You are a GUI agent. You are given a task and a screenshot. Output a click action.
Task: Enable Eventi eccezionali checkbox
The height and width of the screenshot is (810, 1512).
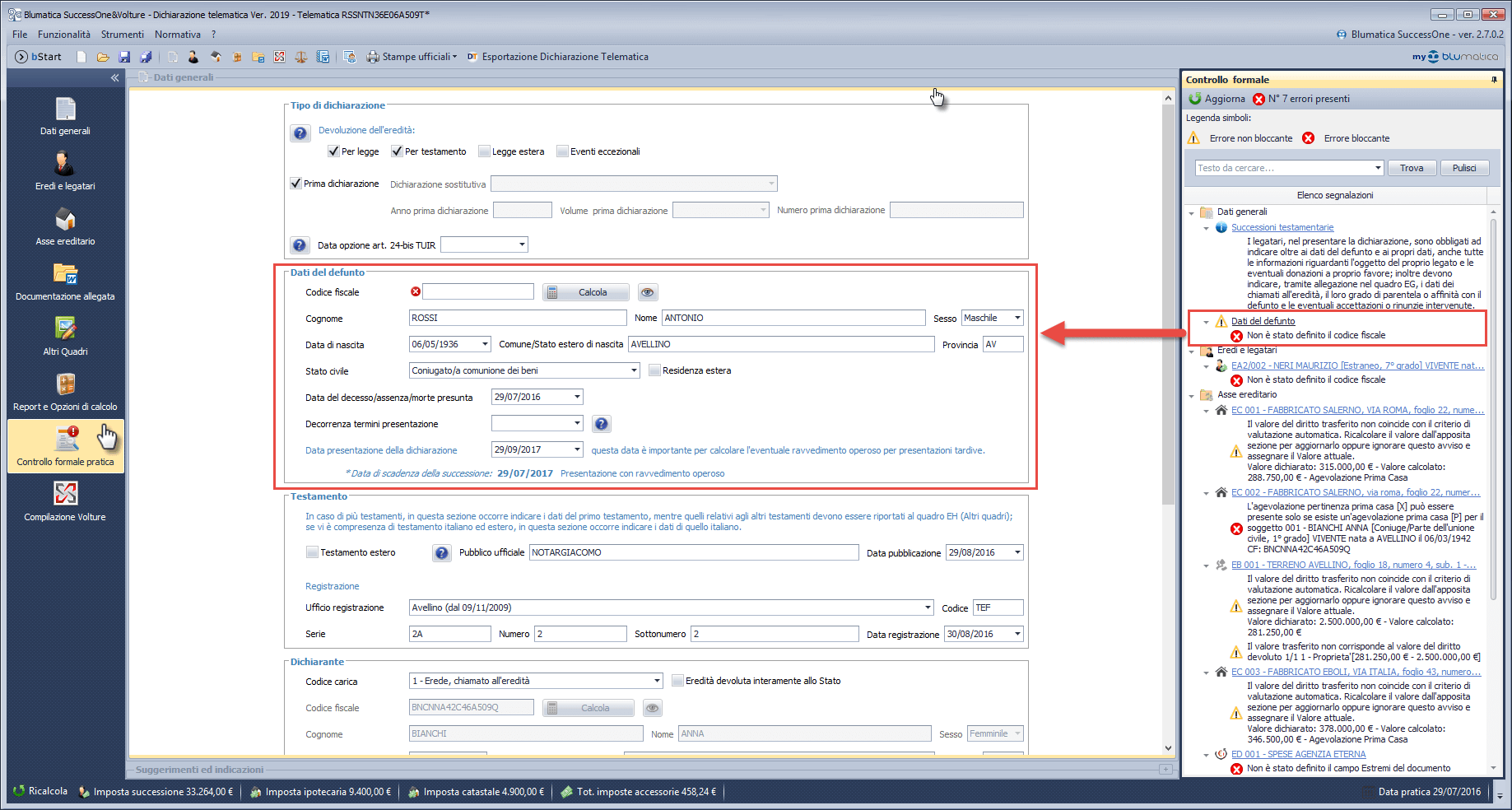point(562,151)
